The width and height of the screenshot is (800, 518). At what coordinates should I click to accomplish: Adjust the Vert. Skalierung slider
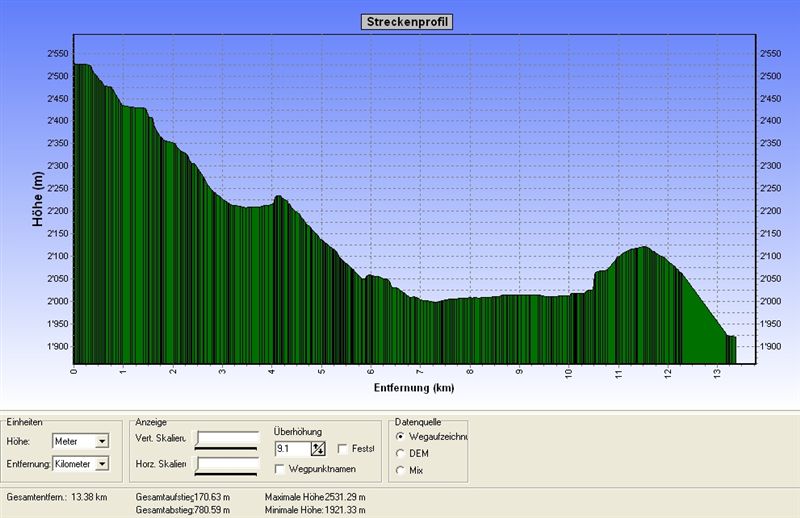pyautogui.click(x=228, y=438)
